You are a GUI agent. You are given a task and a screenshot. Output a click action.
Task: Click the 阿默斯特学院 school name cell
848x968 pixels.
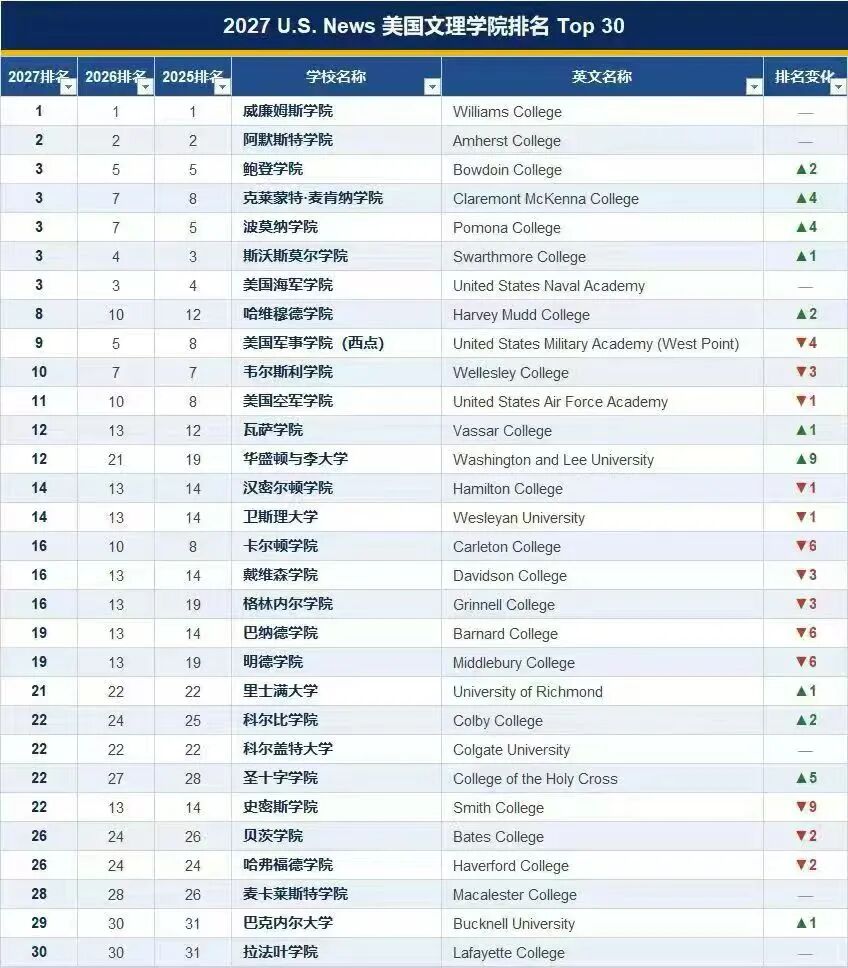[x=336, y=141]
